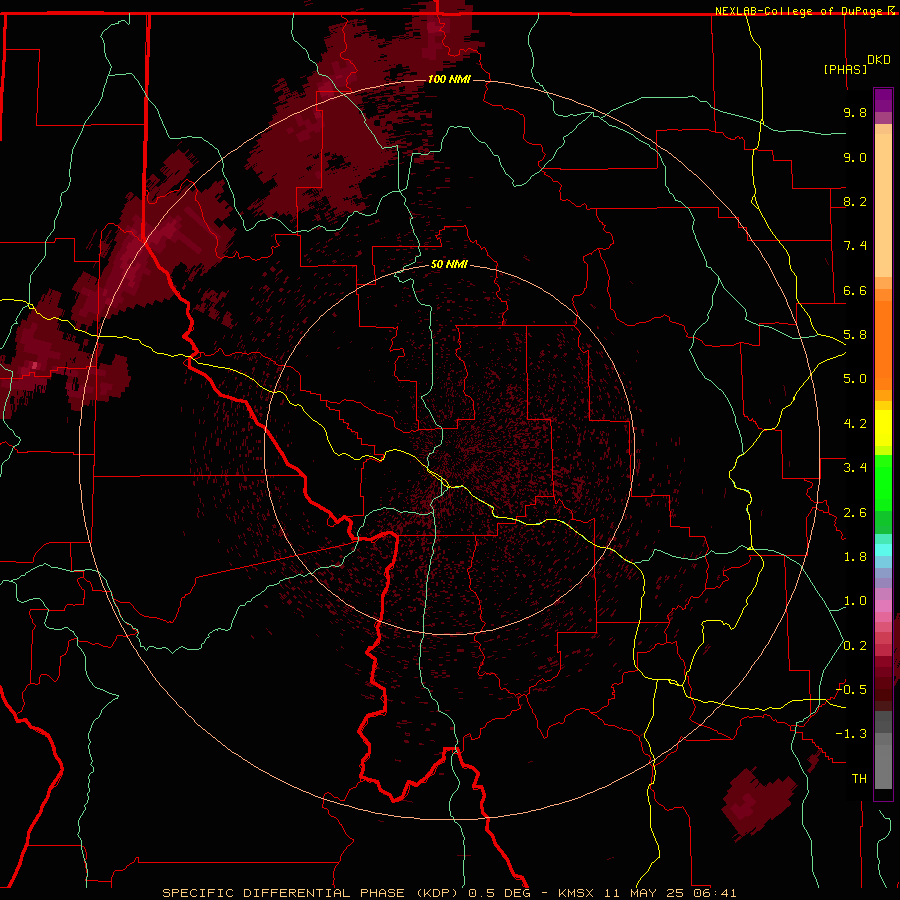Click the DKD [PHAS] legend title
The height and width of the screenshot is (900, 900).
(857, 64)
